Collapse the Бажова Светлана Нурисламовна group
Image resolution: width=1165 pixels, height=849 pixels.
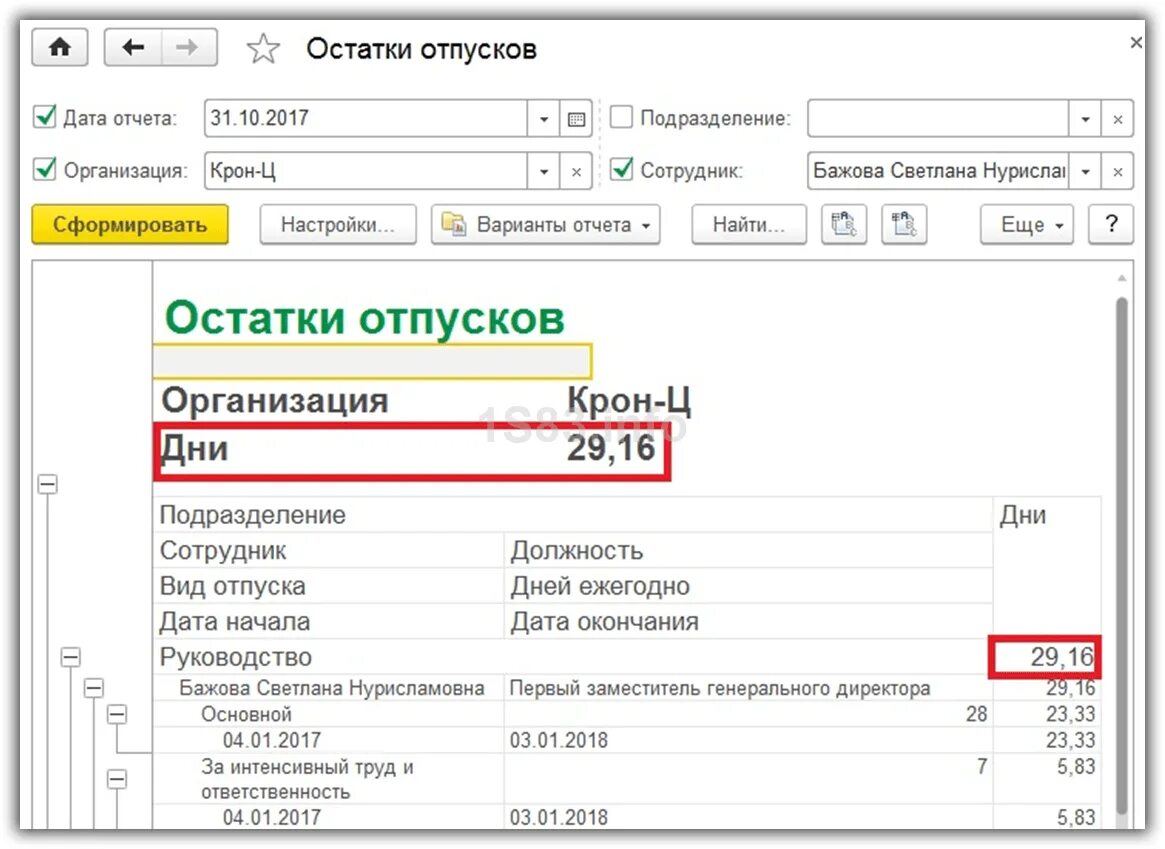94,688
